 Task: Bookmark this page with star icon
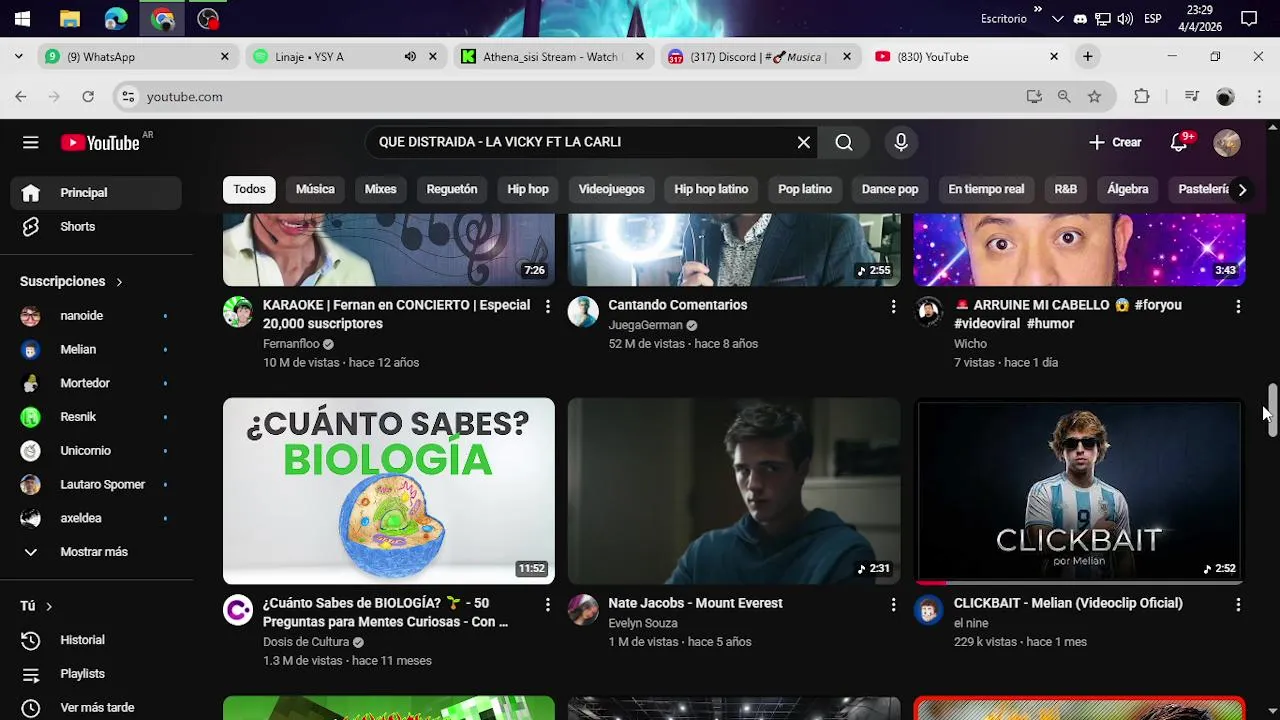[x=1094, y=97]
